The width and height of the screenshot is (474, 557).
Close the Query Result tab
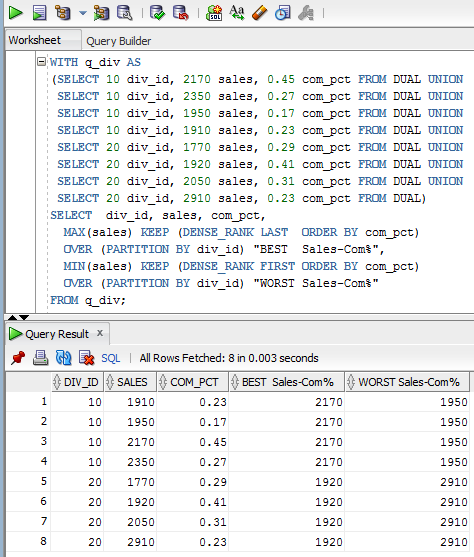point(100,333)
